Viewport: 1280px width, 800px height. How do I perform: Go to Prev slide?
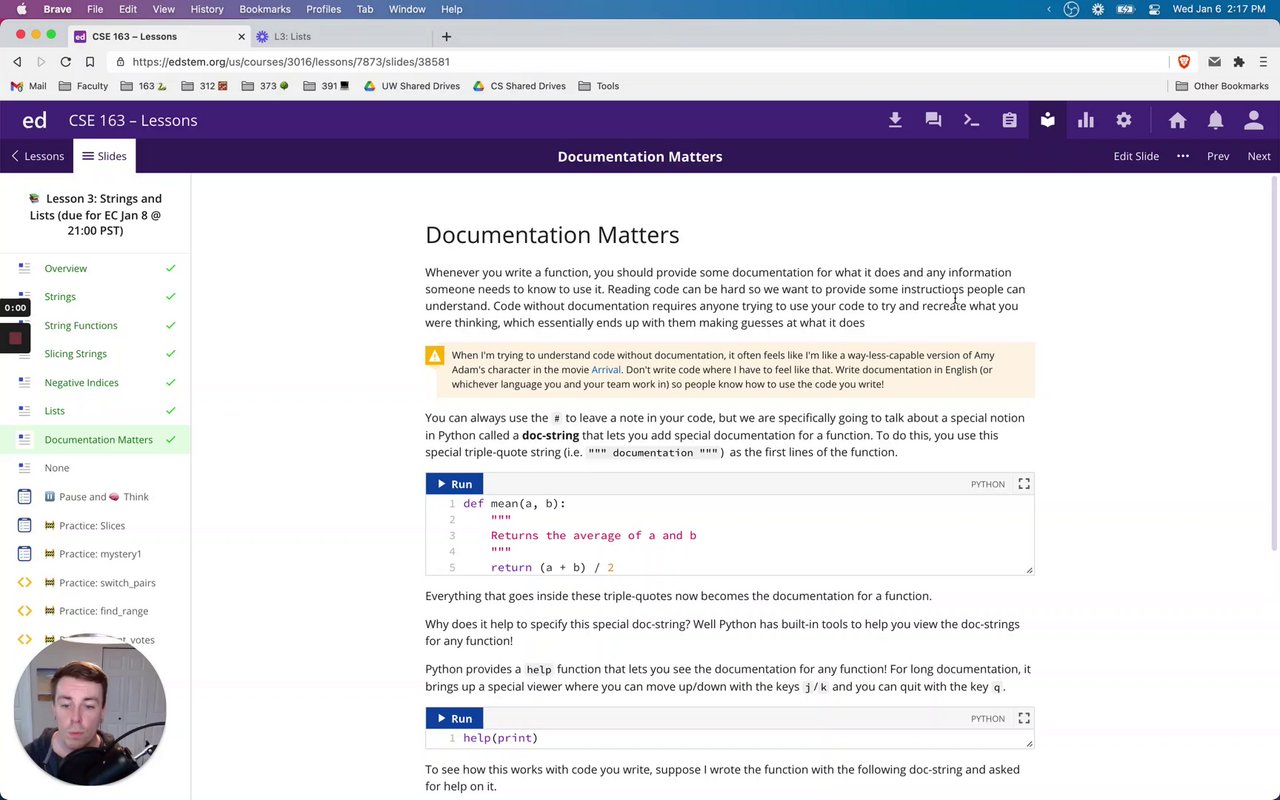coord(1218,156)
